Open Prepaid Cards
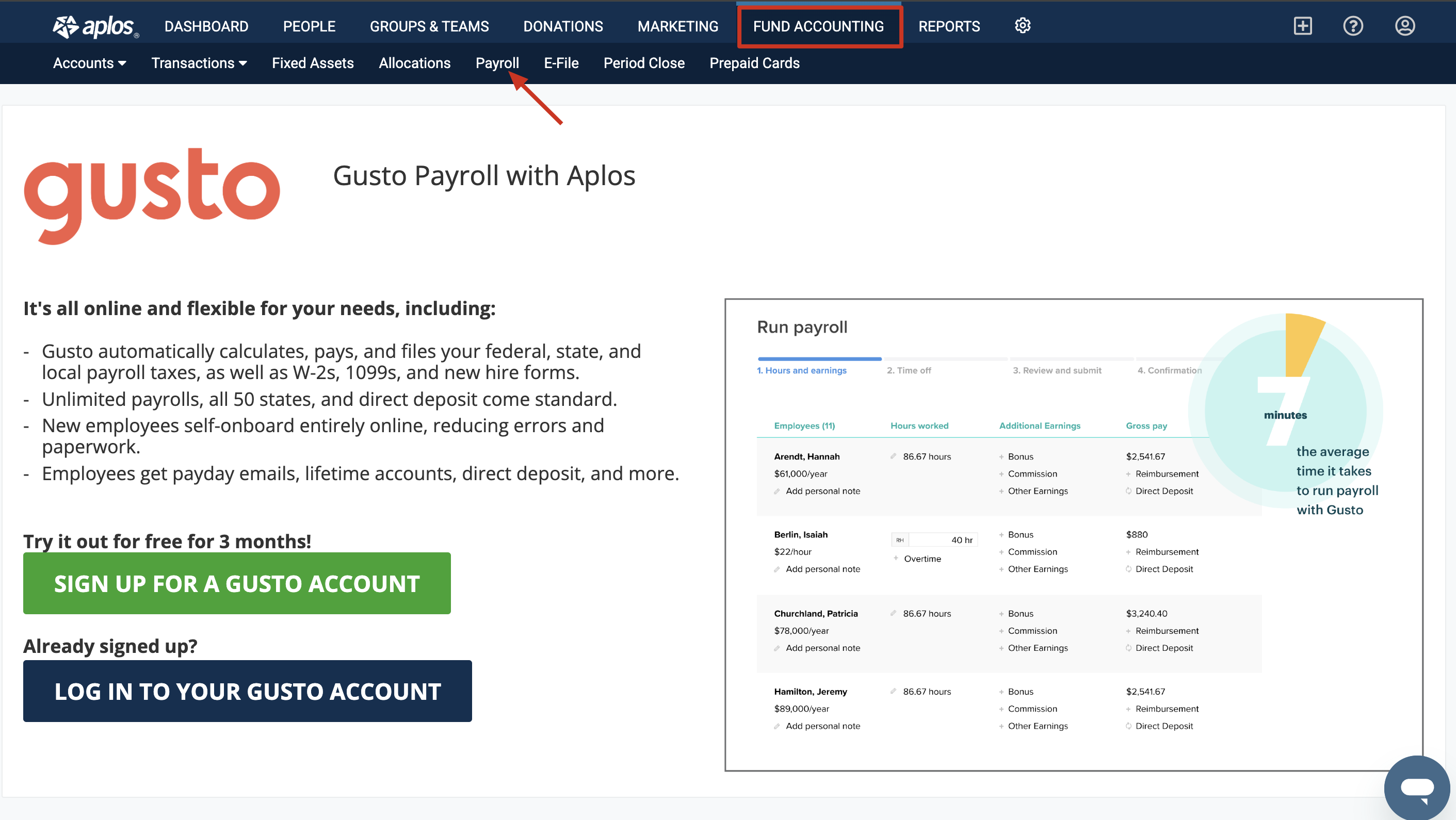This screenshot has width=1456, height=820. coord(754,63)
